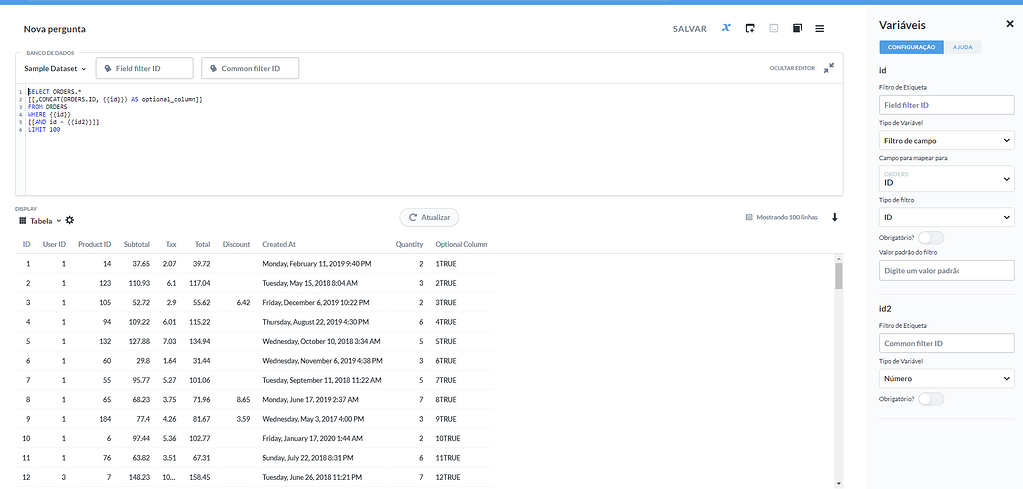Click the product ID cell 184
Image resolution: width=1023 pixels, height=489 pixels.
[105, 419]
